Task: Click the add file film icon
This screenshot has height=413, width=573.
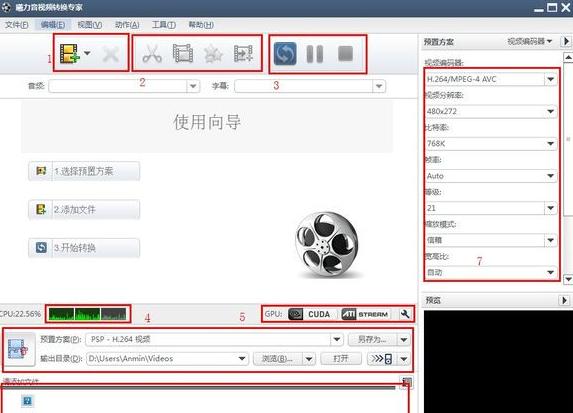Action: pyautogui.click(x=70, y=54)
